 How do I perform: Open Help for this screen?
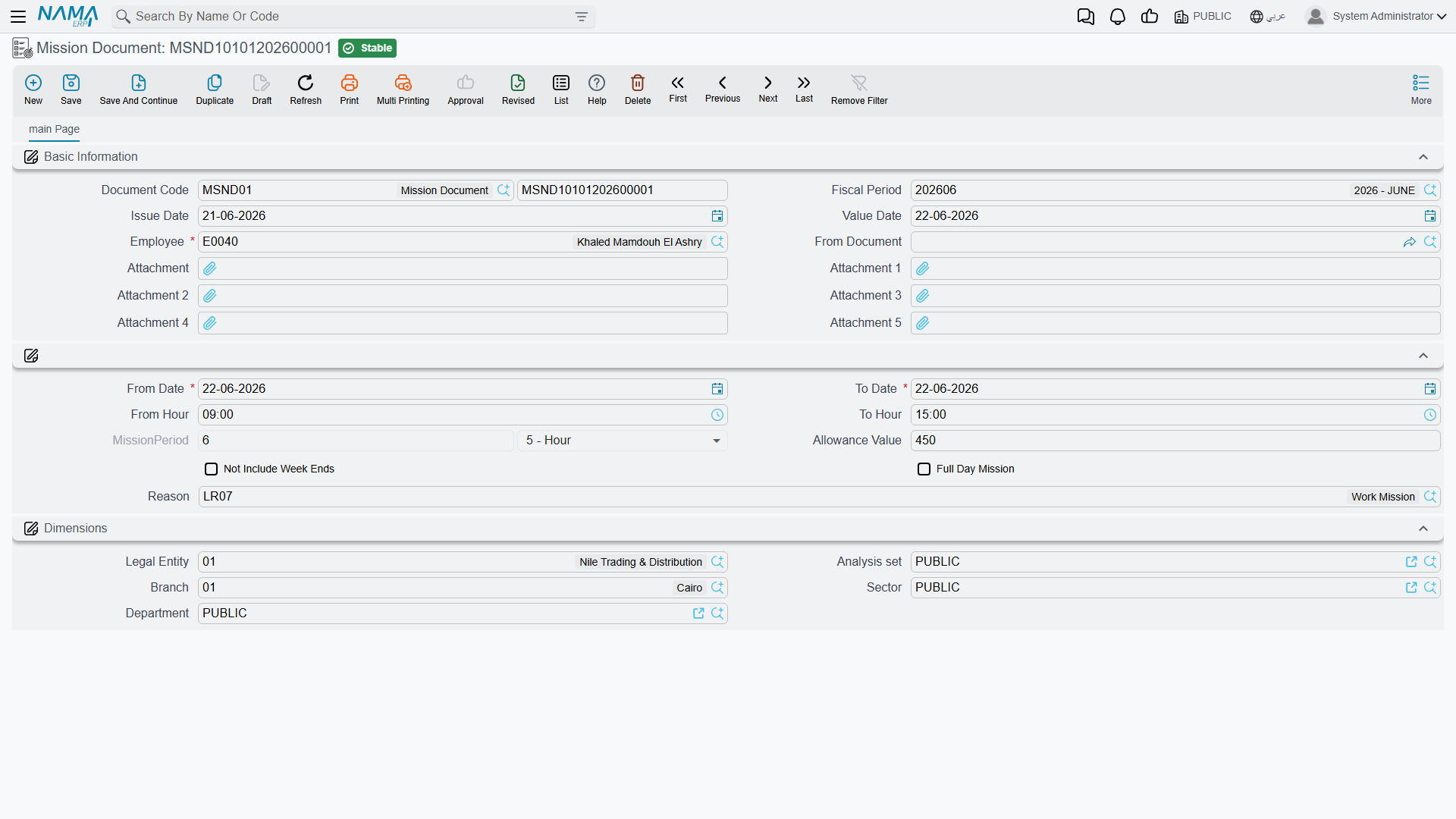(x=597, y=89)
